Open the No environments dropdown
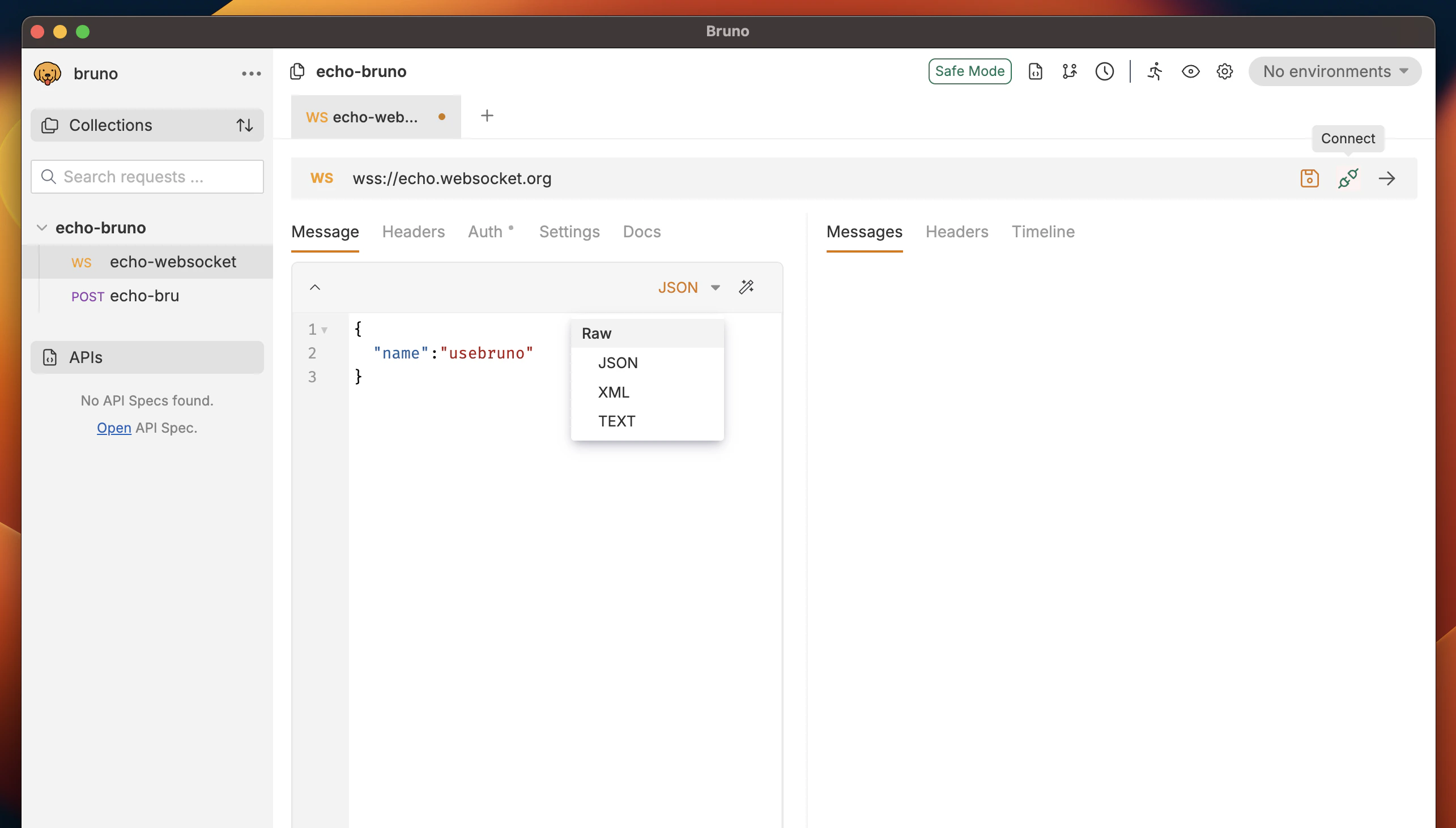The width and height of the screenshot is (1456, 828). coord(1334,71)
